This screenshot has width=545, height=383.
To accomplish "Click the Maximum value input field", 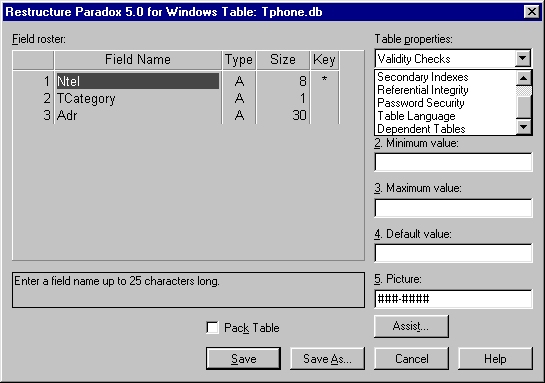I will click(453, 208).
